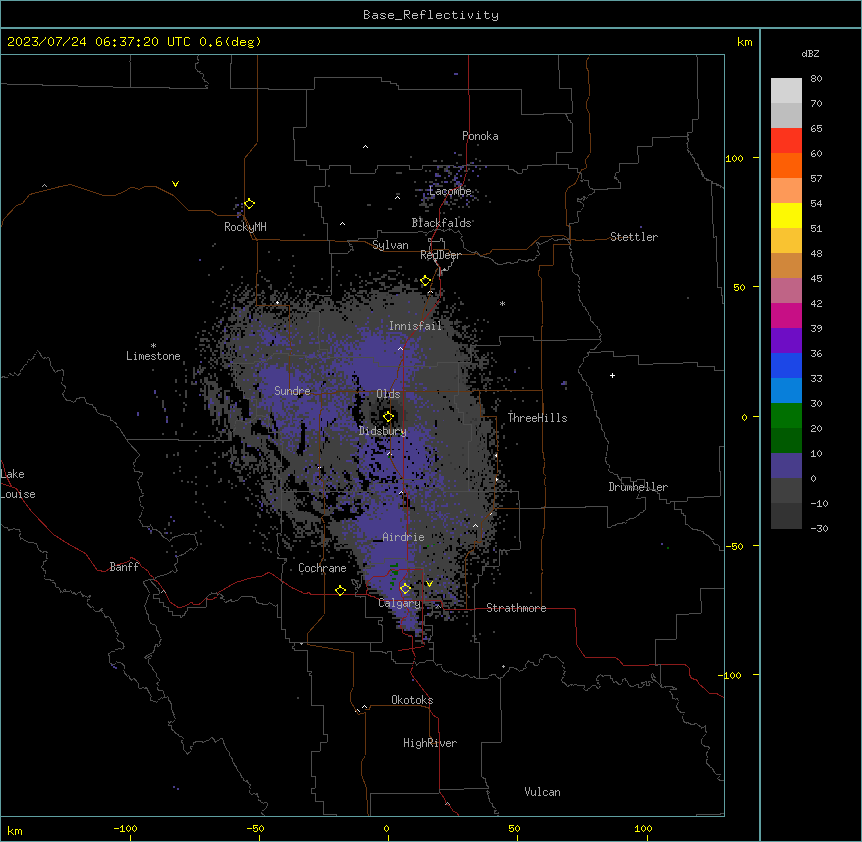The width and height of the screenshot is (862, 842).
Task: Click the Okotoks label
Action: point(412,700)
